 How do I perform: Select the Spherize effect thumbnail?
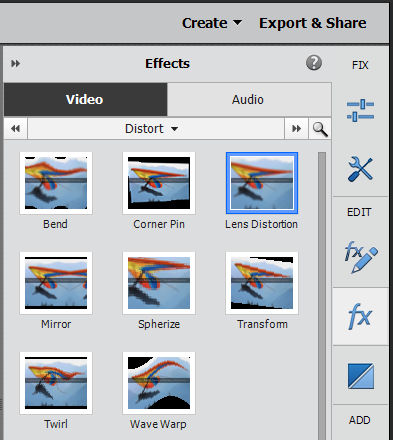tap(159, 283)
